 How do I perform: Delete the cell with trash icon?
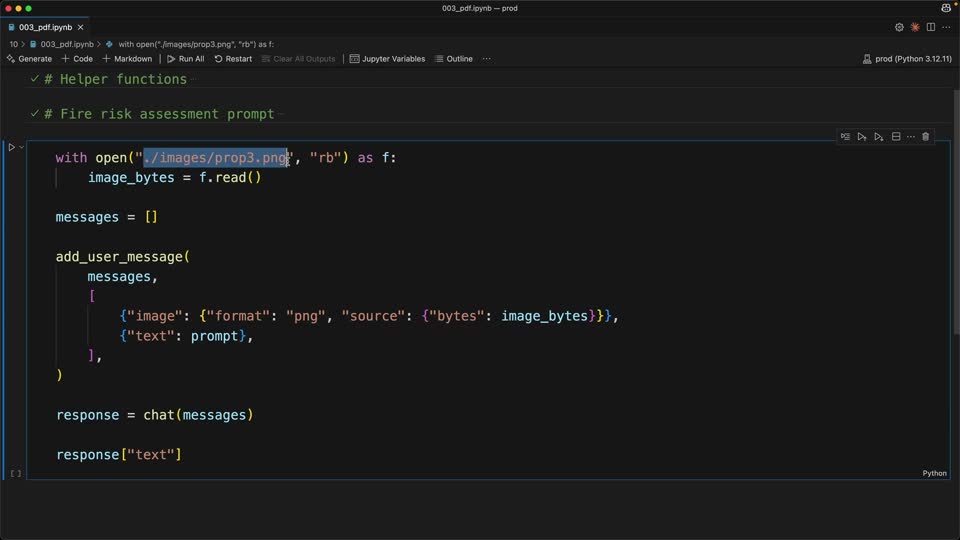tap(926, 137)
